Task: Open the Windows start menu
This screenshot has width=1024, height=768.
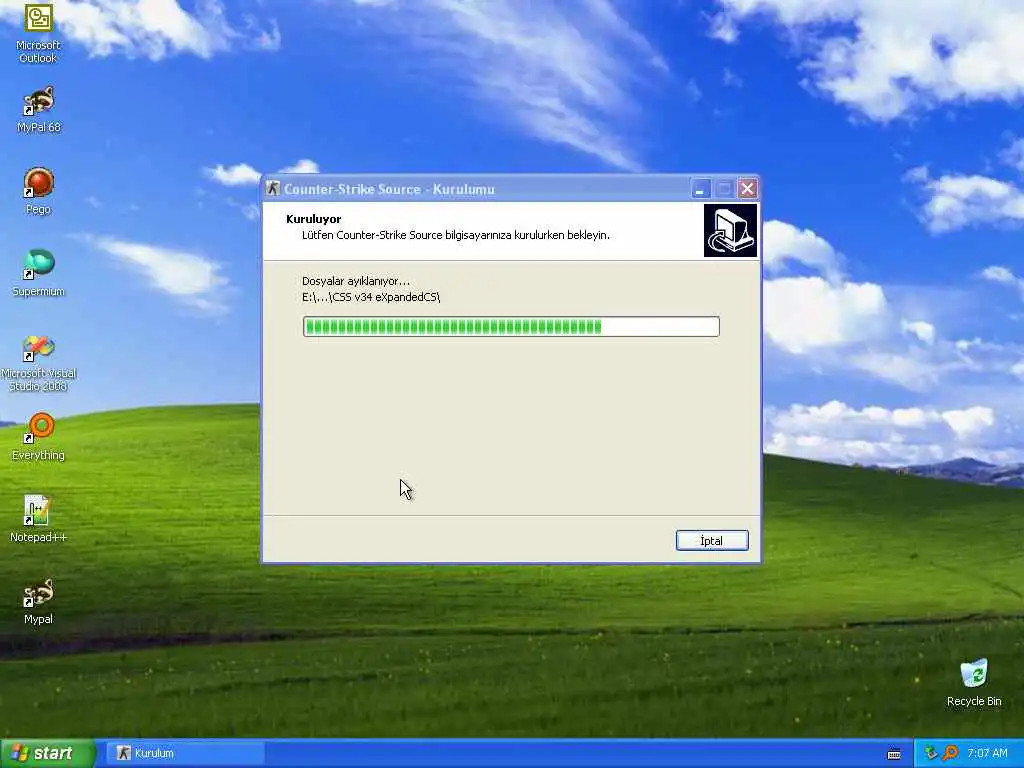Action: coord(47,753)
